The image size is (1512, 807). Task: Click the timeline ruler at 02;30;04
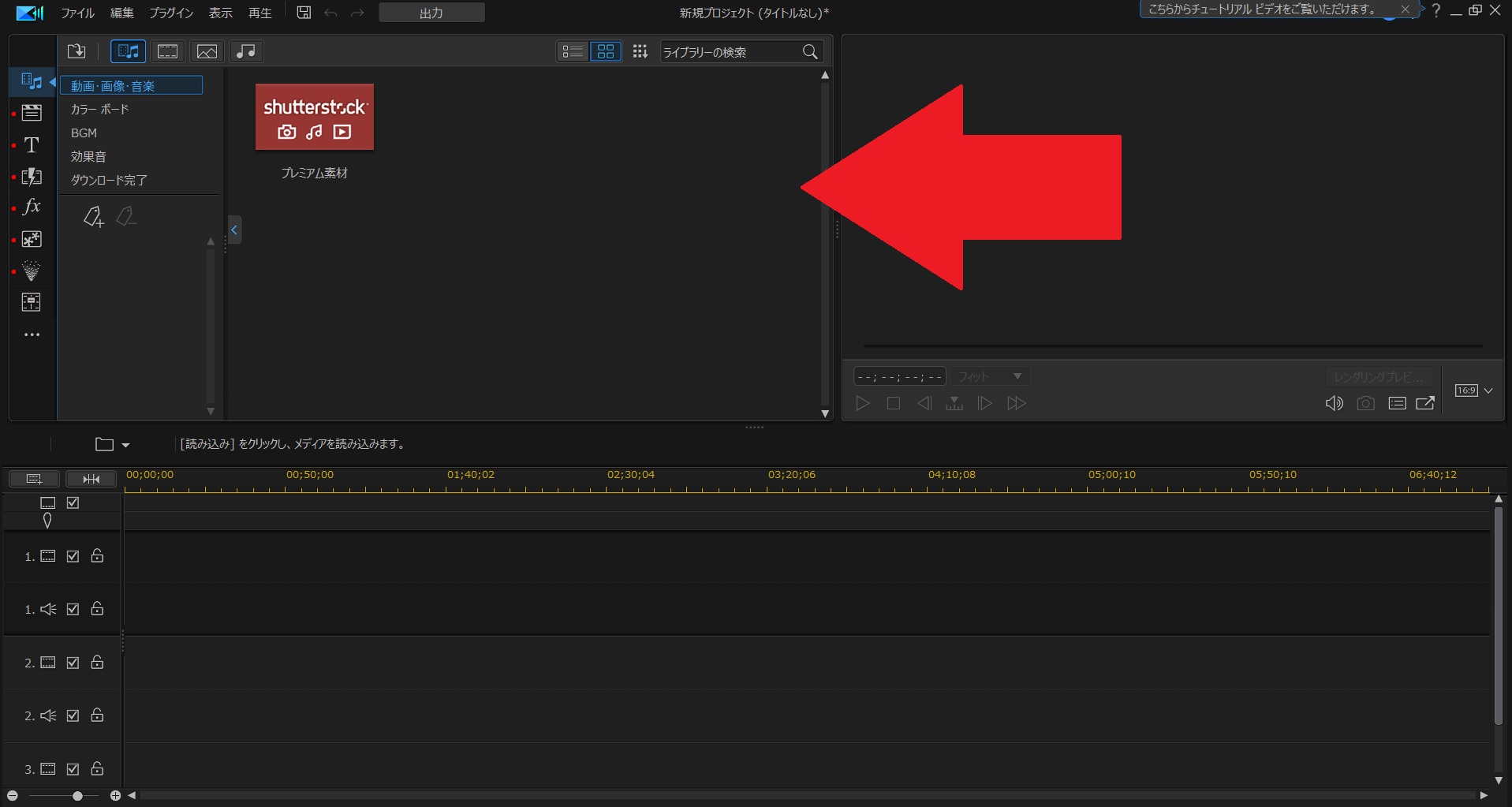tap(631, 475)
